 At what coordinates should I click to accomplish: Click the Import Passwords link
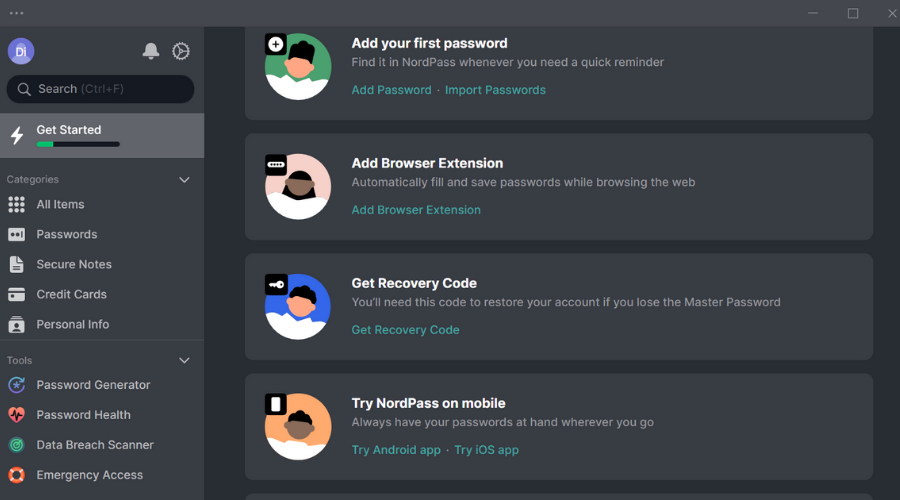(x=495, y=90)
